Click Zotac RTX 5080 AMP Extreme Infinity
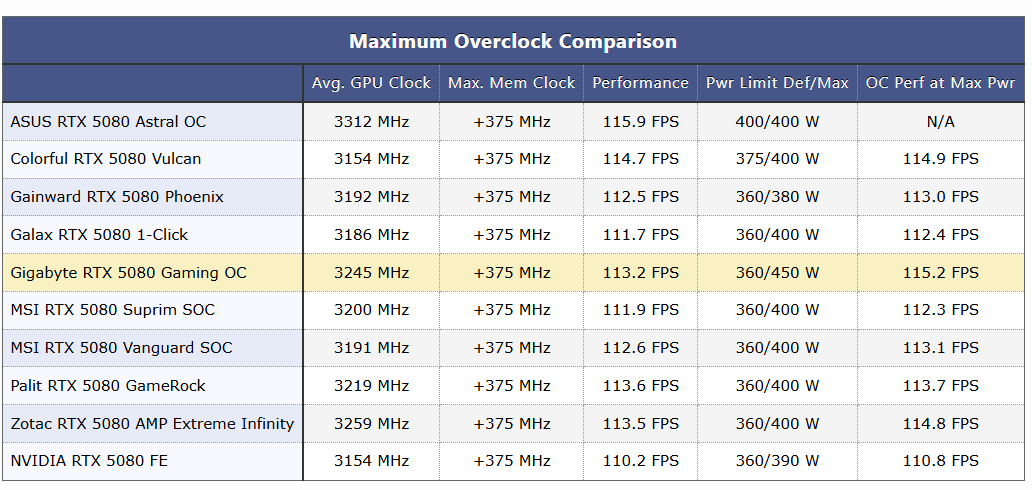The width and height of the screenshot is (1032, 490). click(x=152, y=423)
